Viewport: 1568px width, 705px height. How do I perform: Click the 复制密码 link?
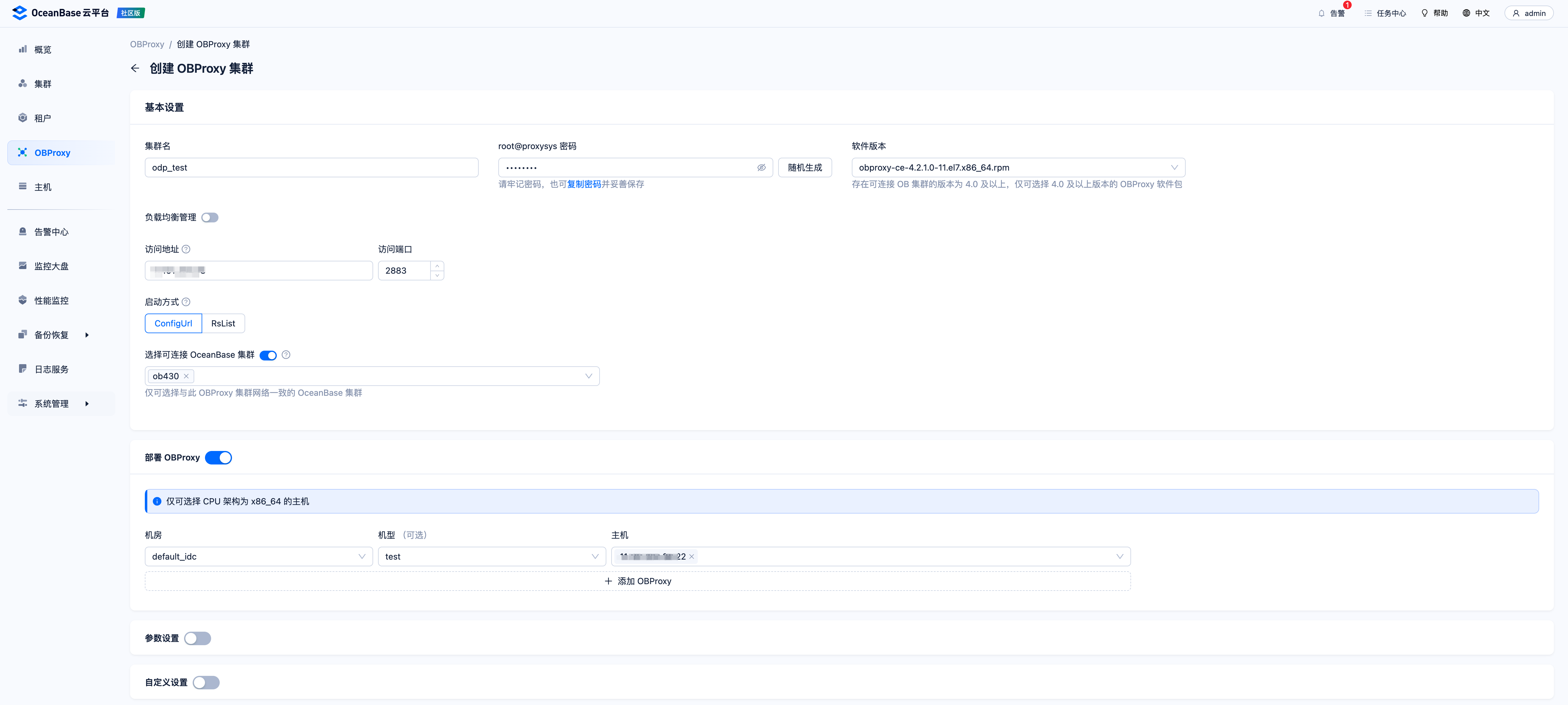(584, 184)
